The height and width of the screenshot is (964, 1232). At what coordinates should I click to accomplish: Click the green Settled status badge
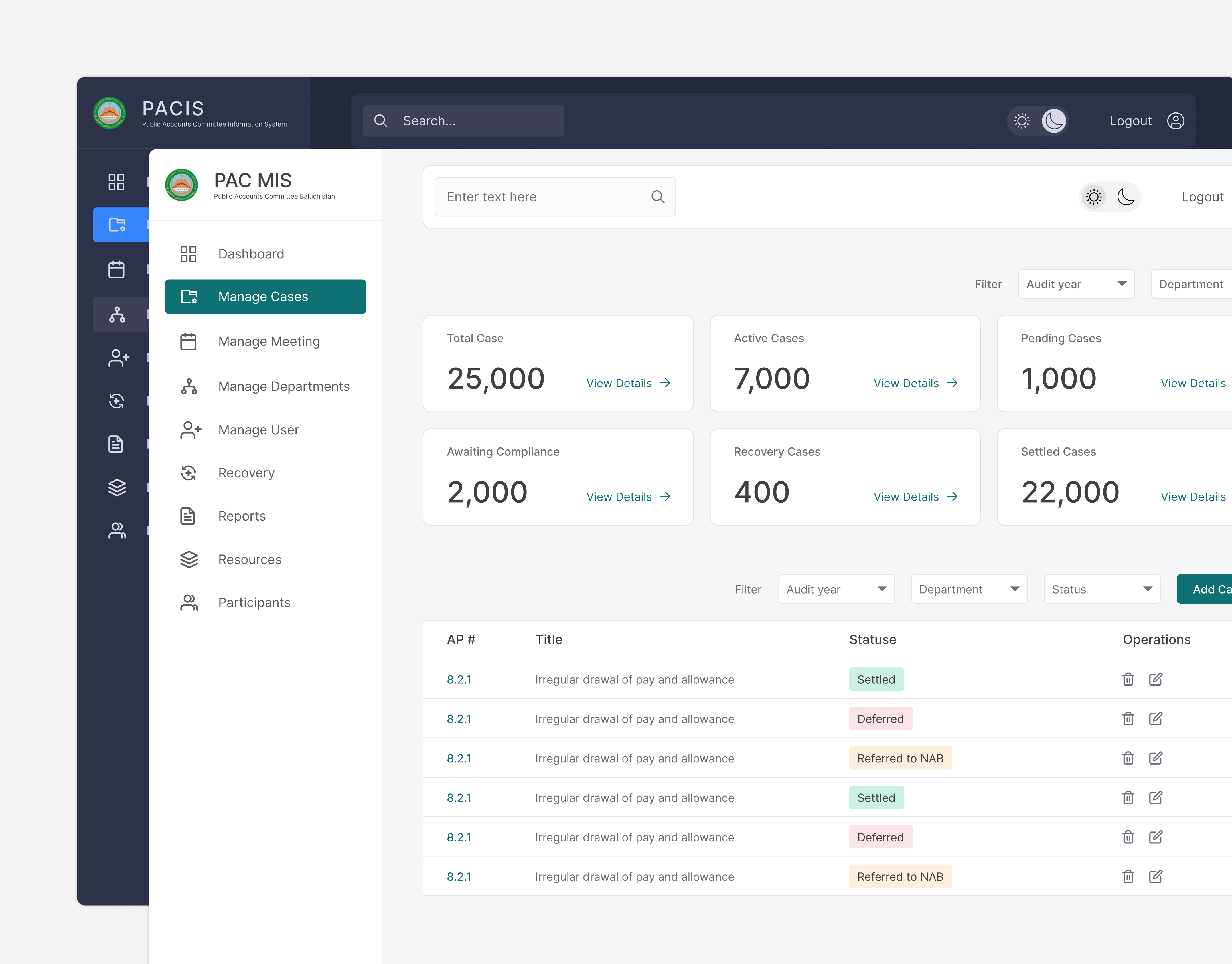click(876, 679)
